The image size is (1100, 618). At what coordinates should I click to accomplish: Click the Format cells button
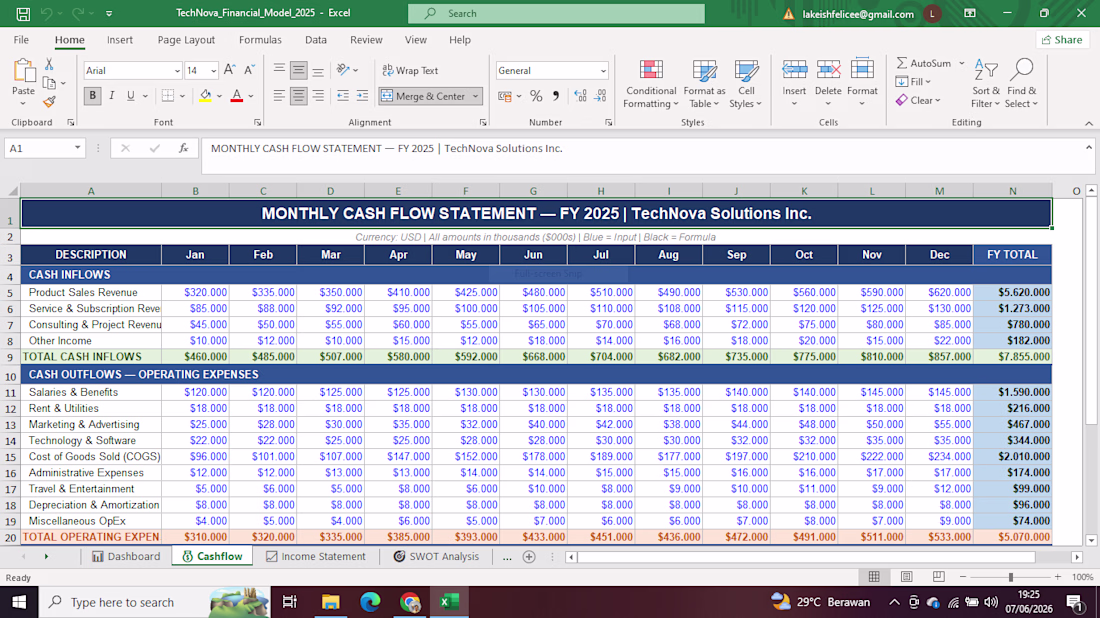862,83
